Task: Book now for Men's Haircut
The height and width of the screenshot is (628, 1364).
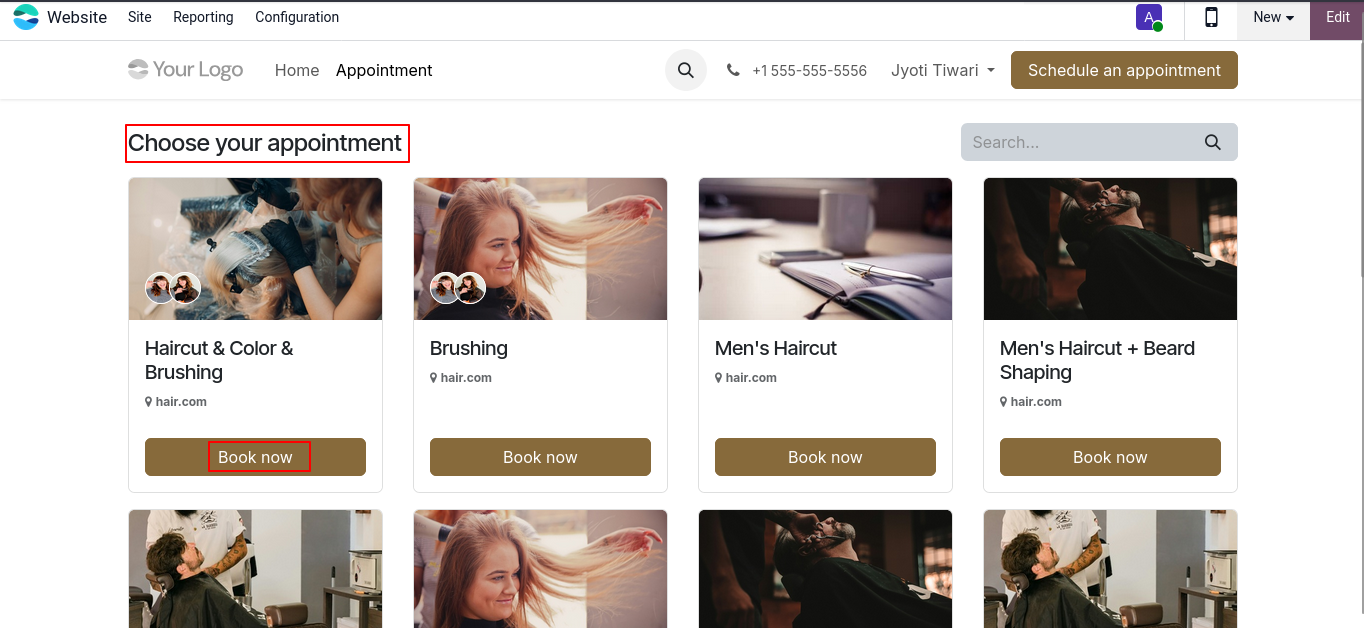Action: click(x=825, y=457)
